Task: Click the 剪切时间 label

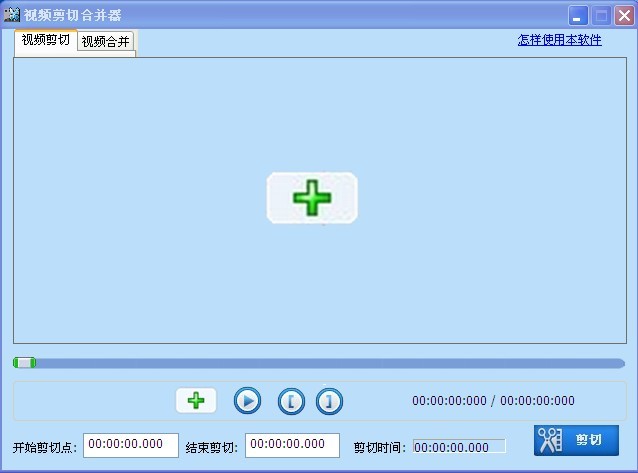Action: (380, 448)
